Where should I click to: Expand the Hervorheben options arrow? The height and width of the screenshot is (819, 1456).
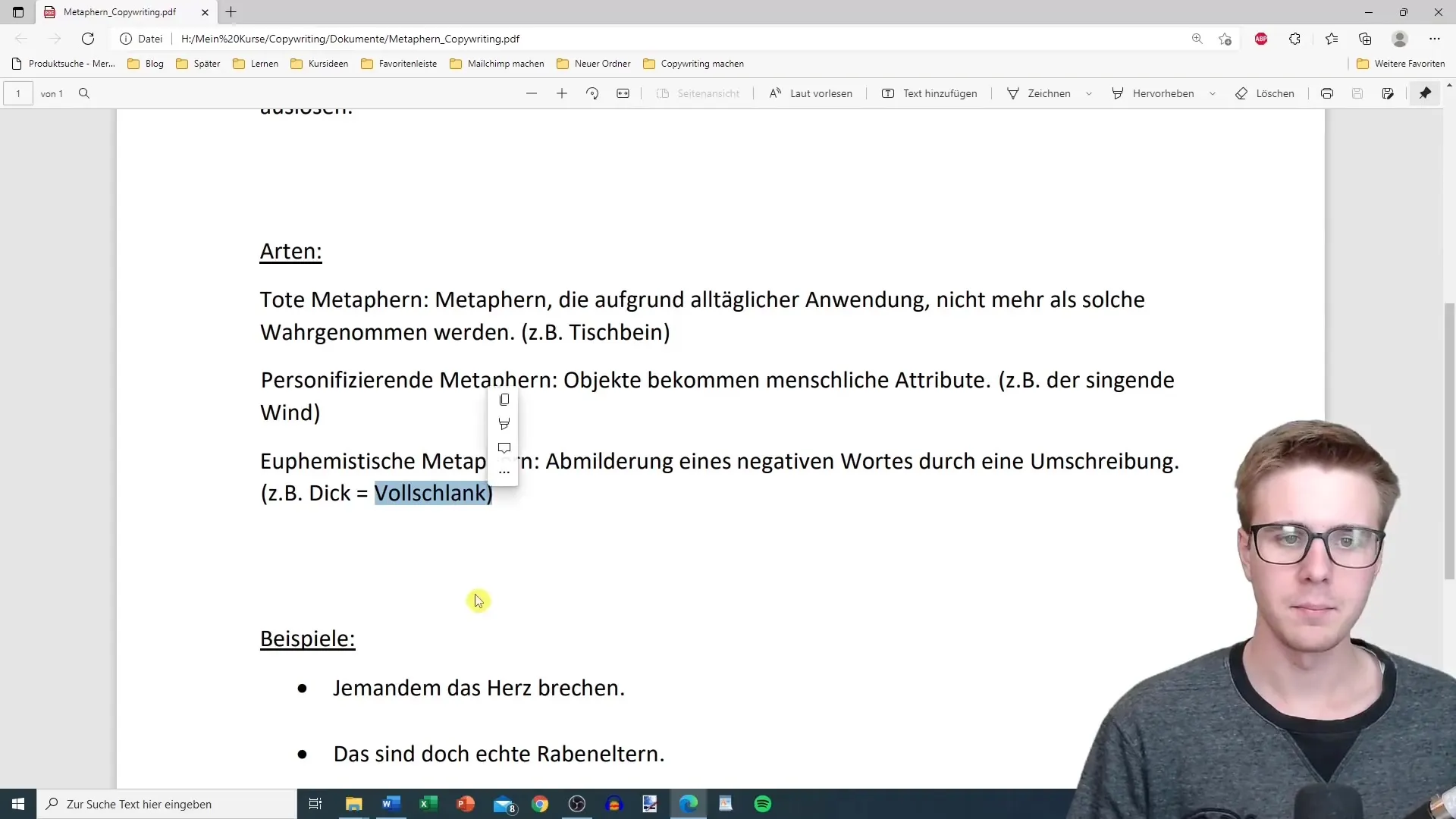pos(1213,93)
